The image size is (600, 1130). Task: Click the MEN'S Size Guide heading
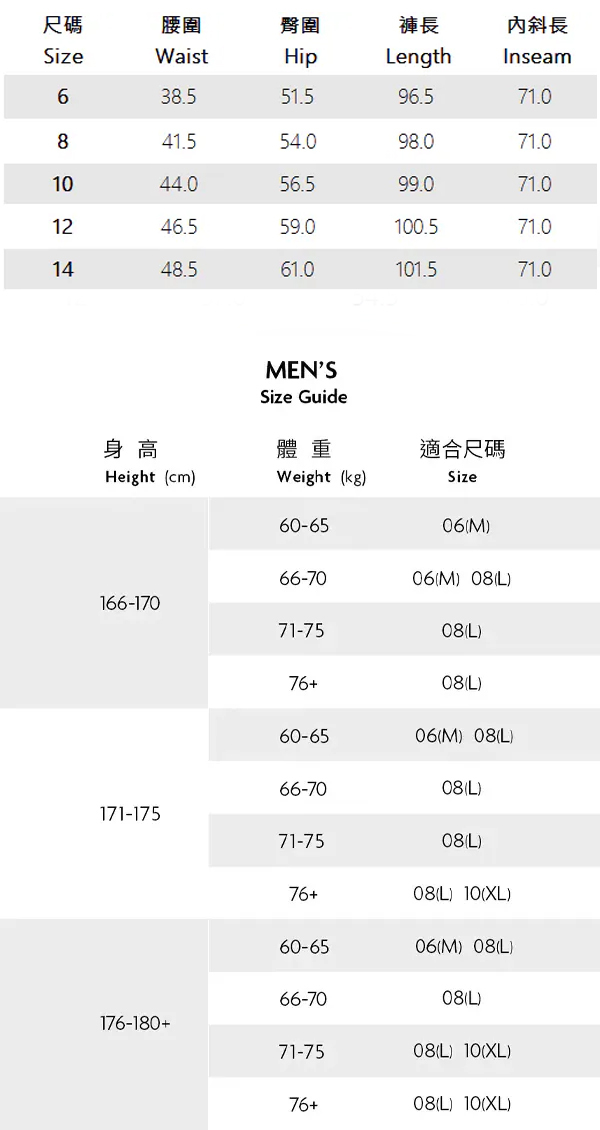303,383
